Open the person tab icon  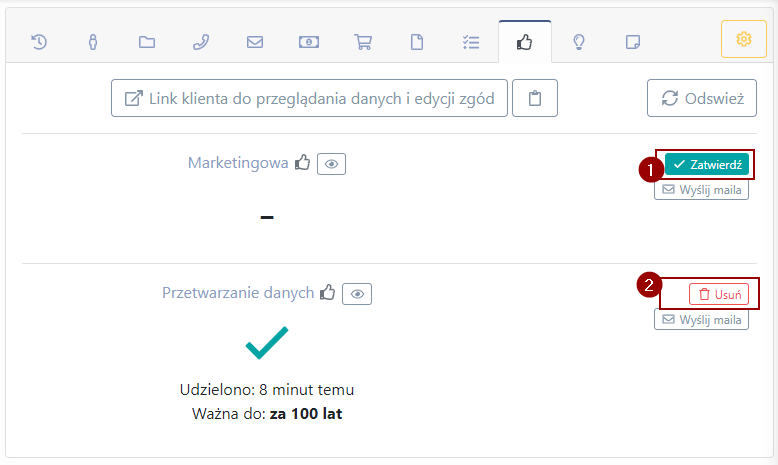click(93, 42)
